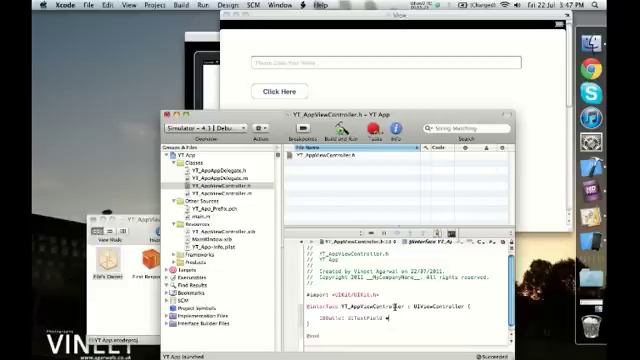Select YT_App-Info.plist in the file tree

213,247
